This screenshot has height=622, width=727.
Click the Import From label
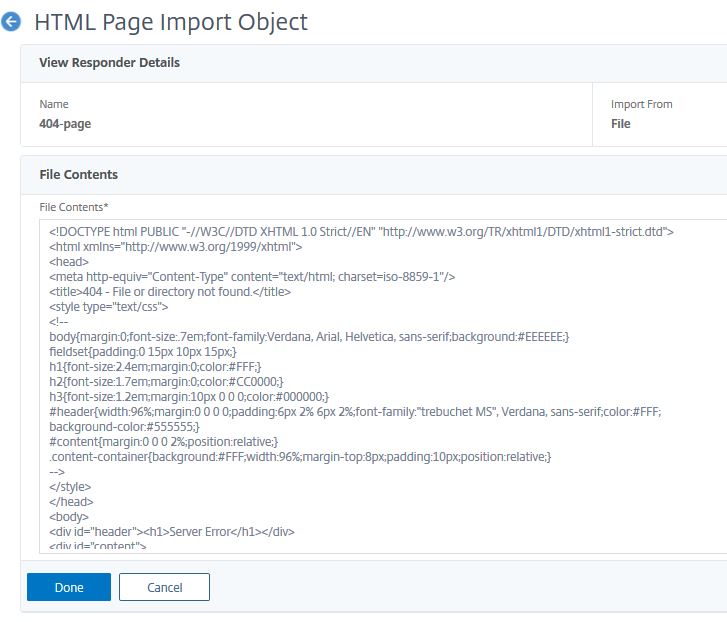click(641, 104)
